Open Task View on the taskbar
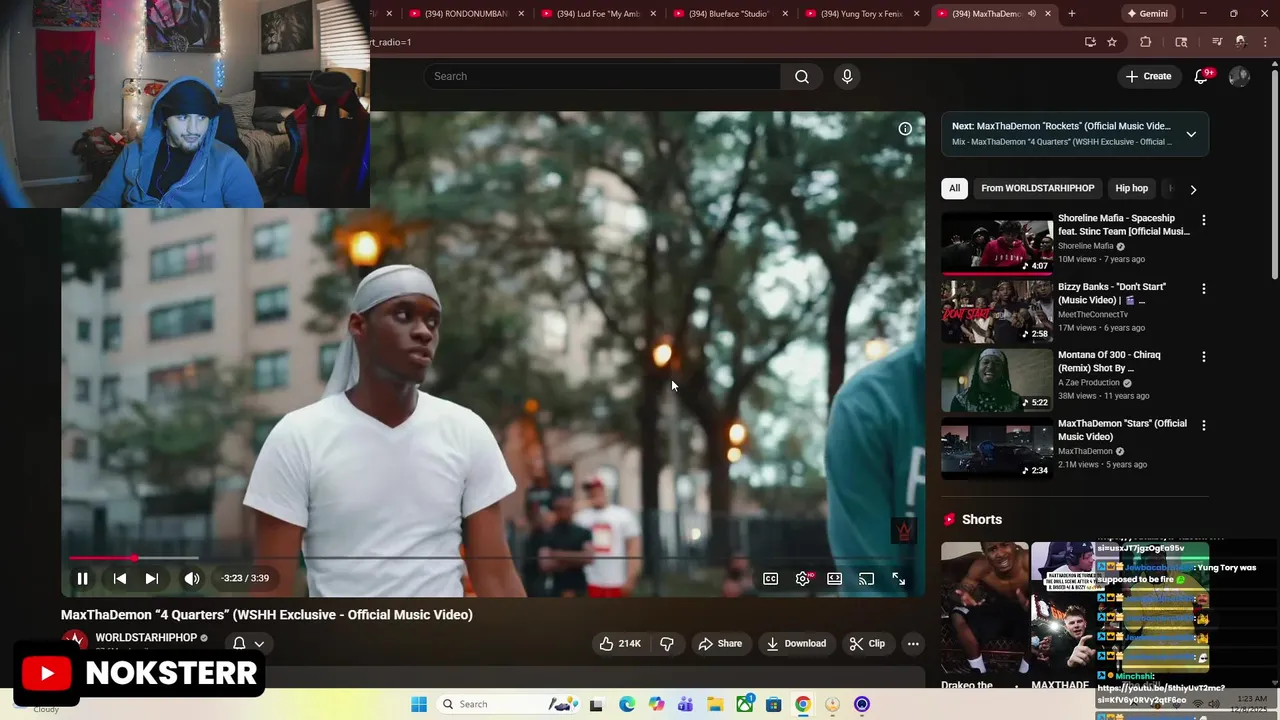This screenshot has width=1280, height=720. pos(597,704)
